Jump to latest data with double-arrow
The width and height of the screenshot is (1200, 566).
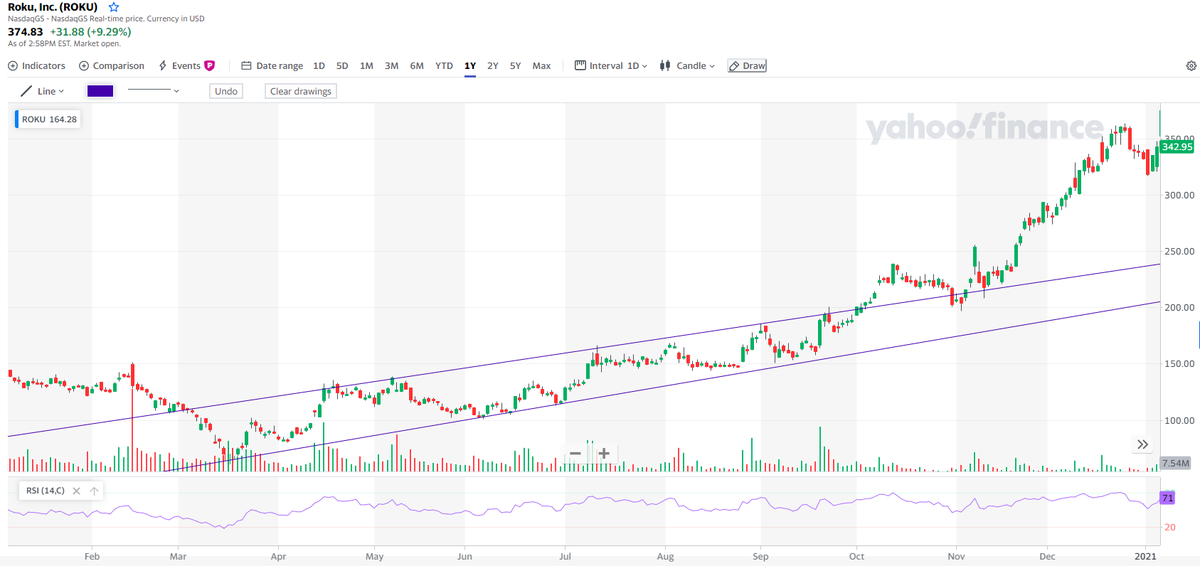point(1143,444)
